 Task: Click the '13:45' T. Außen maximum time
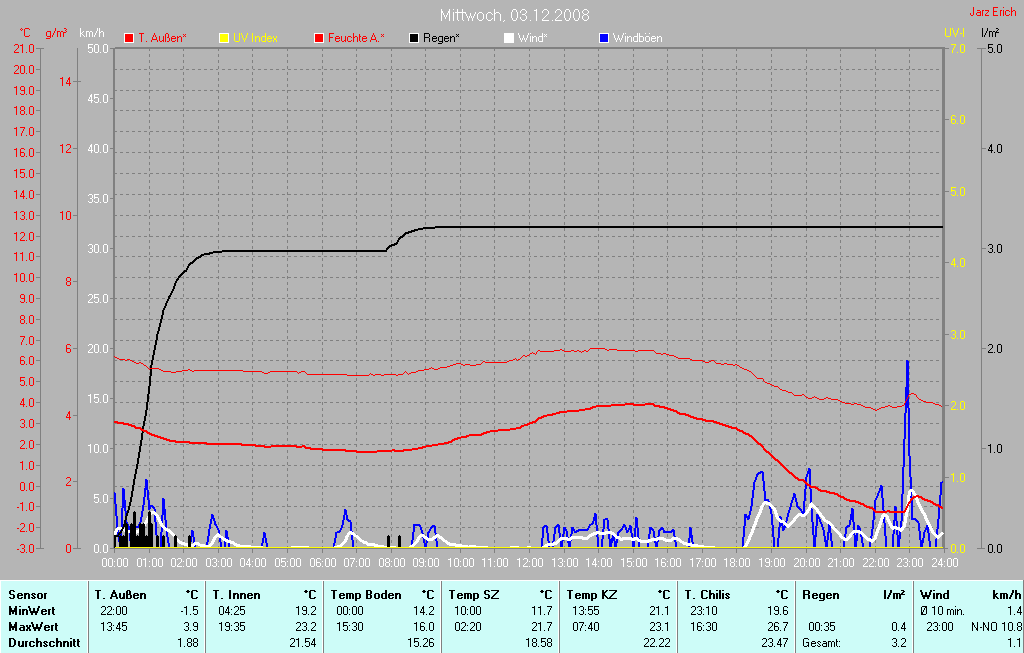tap(114, 627)
